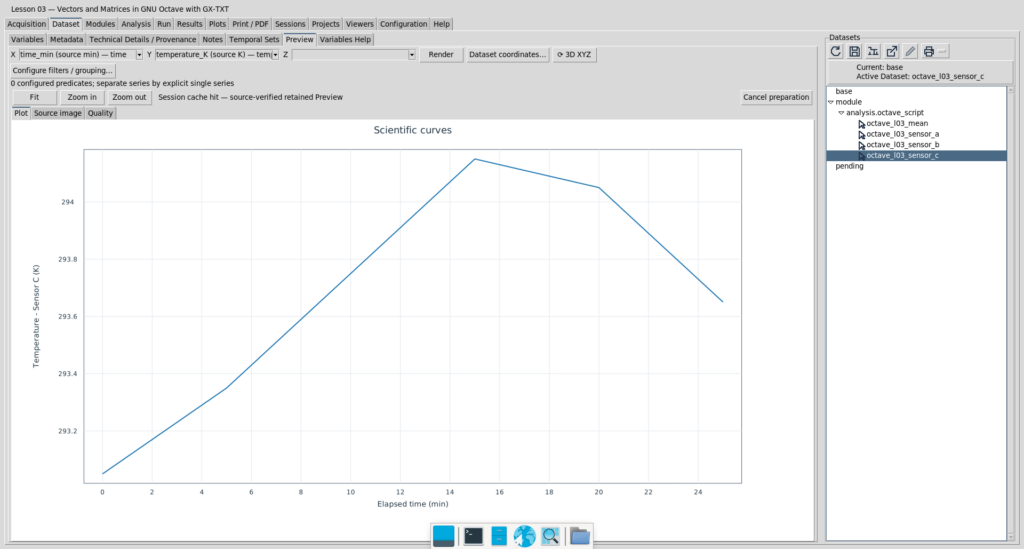Click the refresh datasets icon
The height and width of the screenshot is (549, 1024).
pos(835,51)
